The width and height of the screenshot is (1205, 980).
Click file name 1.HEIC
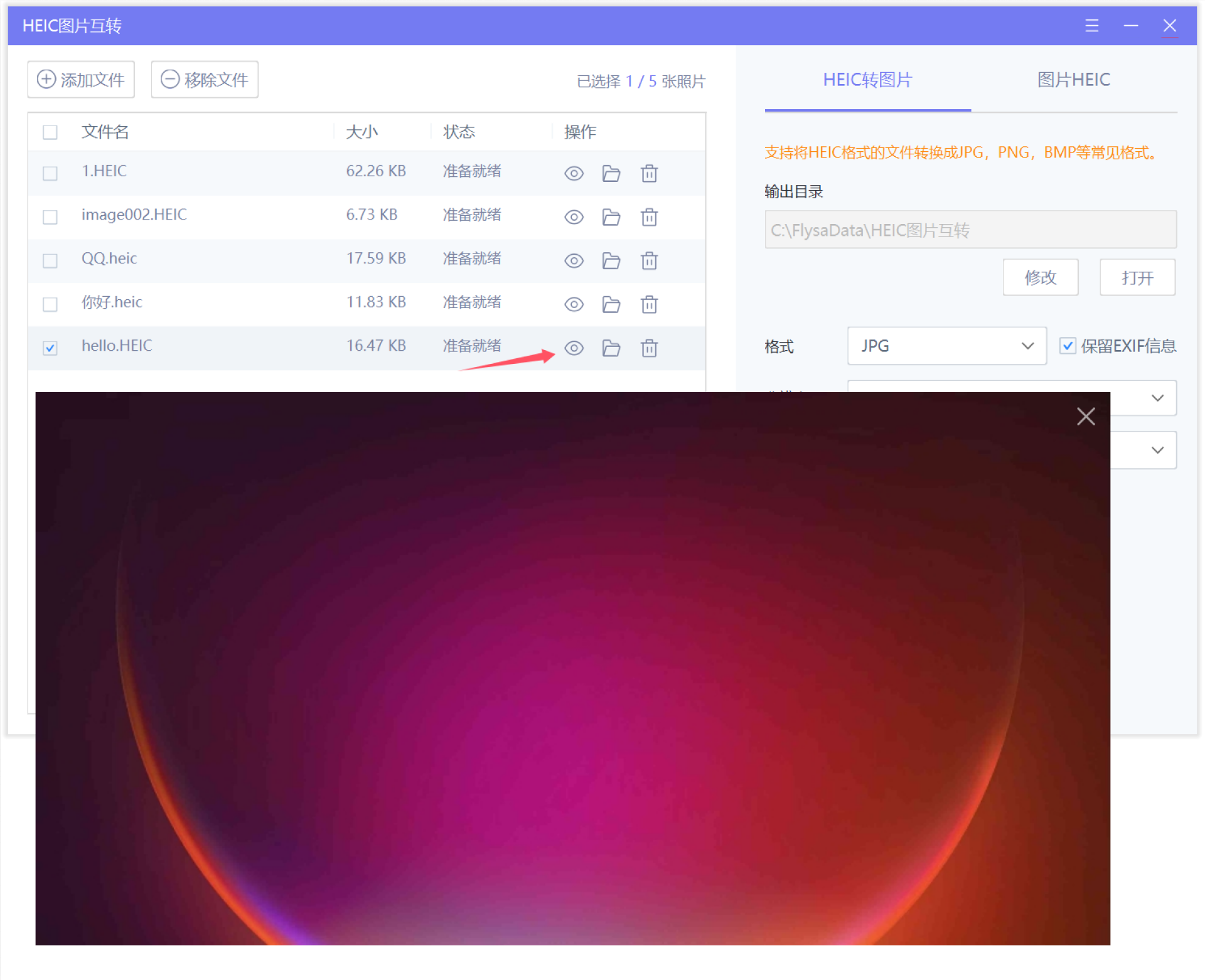[x=104, y=171]
